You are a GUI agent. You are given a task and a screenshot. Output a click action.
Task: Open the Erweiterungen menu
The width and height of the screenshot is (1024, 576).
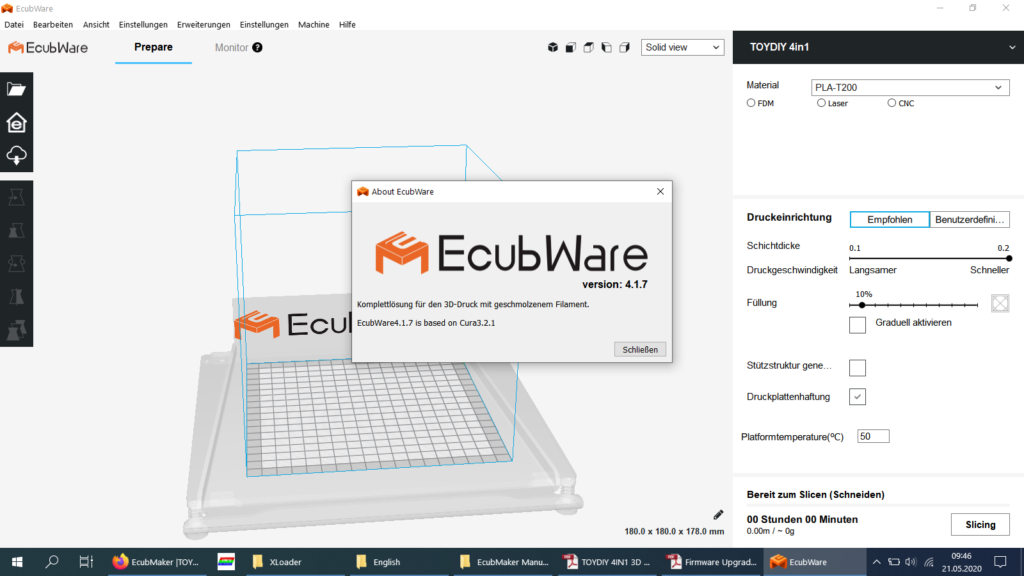203,24
